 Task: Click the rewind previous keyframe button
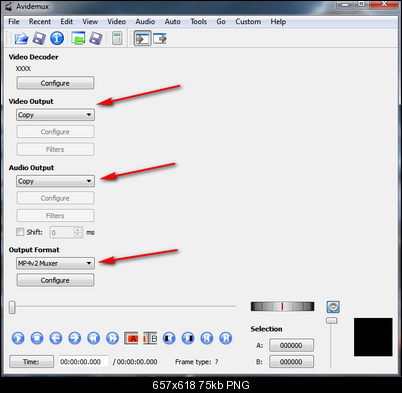click(94, 338)
